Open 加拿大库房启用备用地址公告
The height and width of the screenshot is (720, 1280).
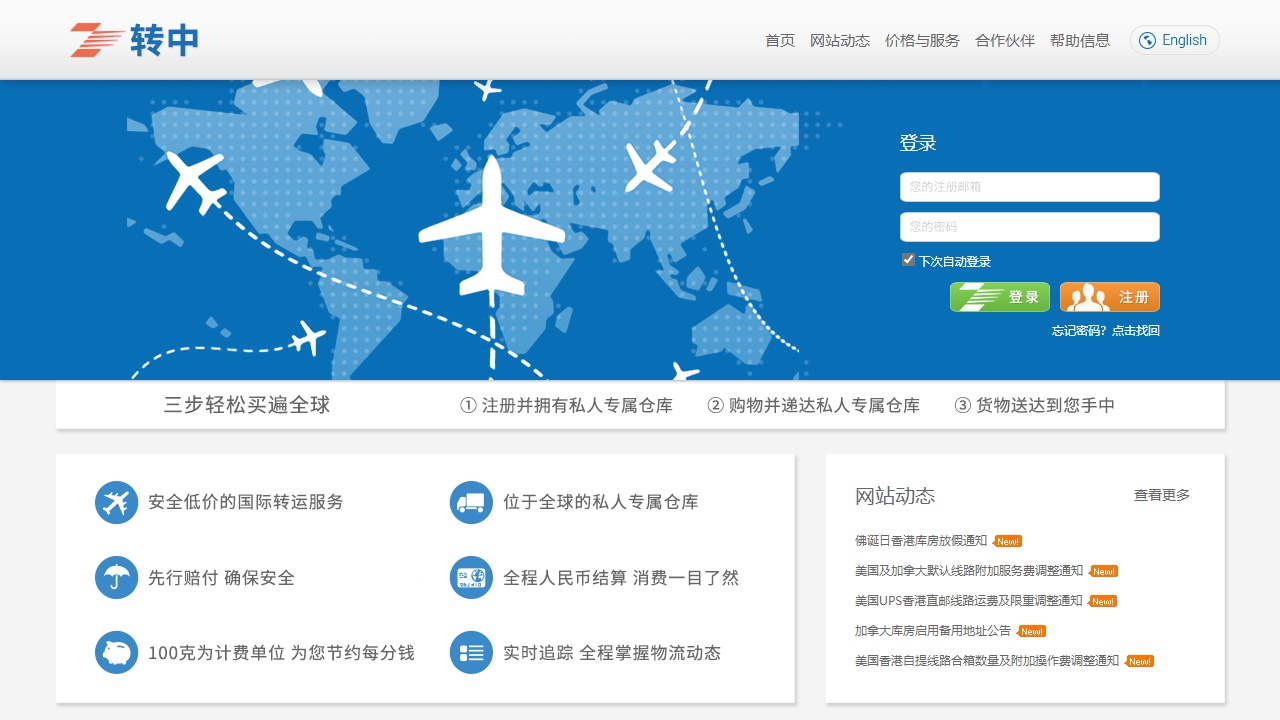[x=933, y=631]
